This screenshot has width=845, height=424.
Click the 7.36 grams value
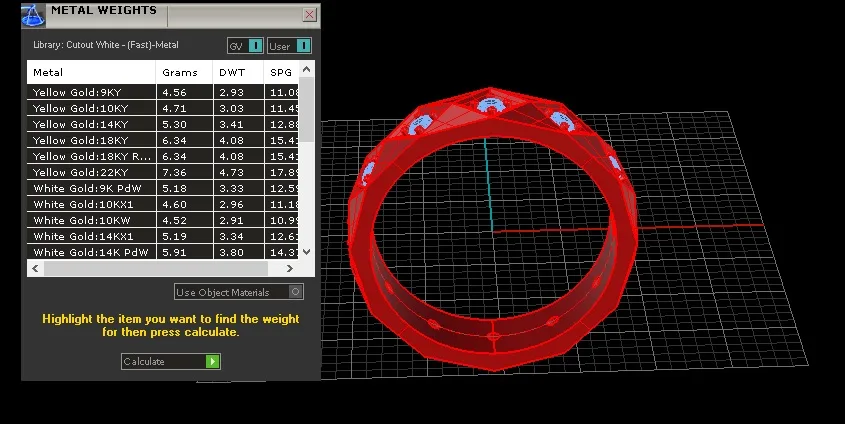174,172
